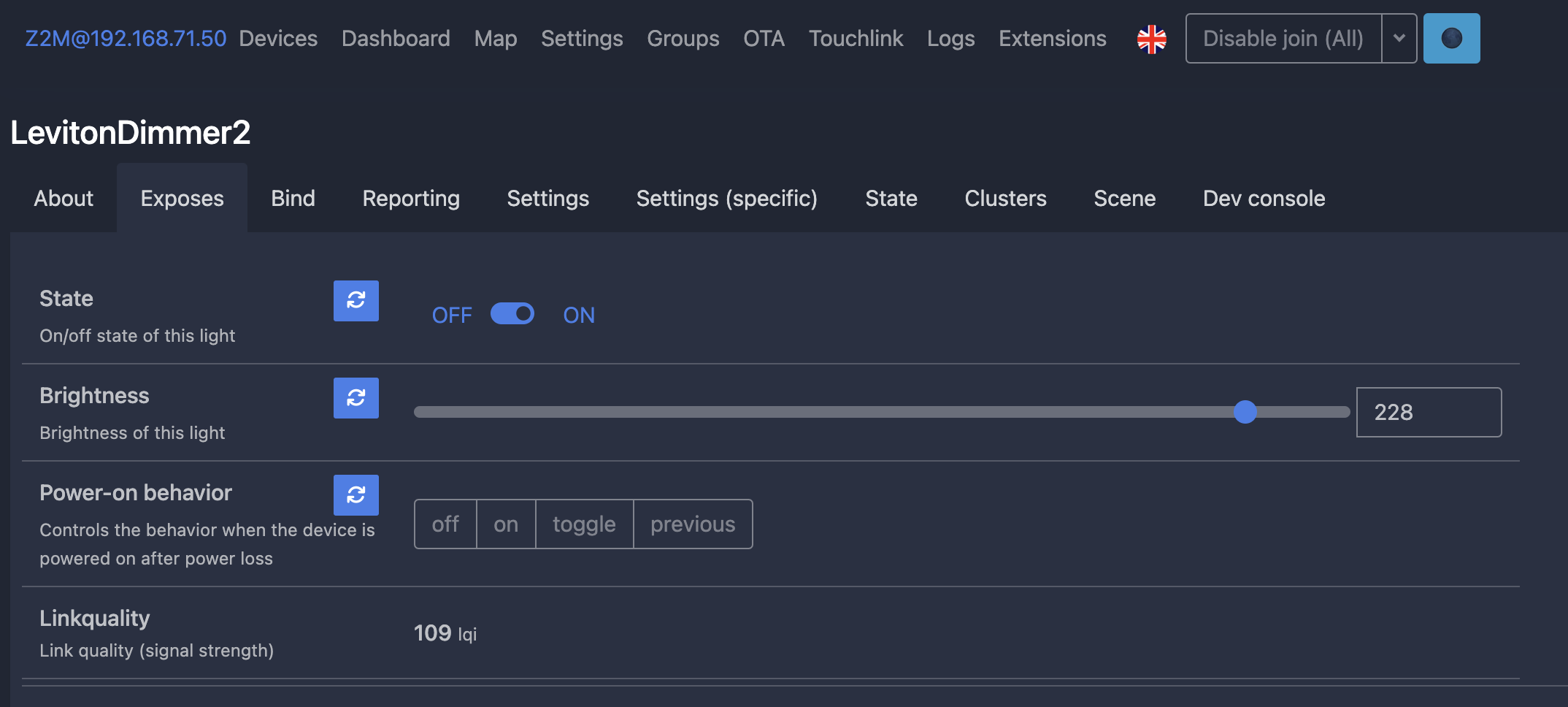Viewport: 1568px width, 707px height.
Task: Go to Devices page
Action: click(x=278, y=39)
